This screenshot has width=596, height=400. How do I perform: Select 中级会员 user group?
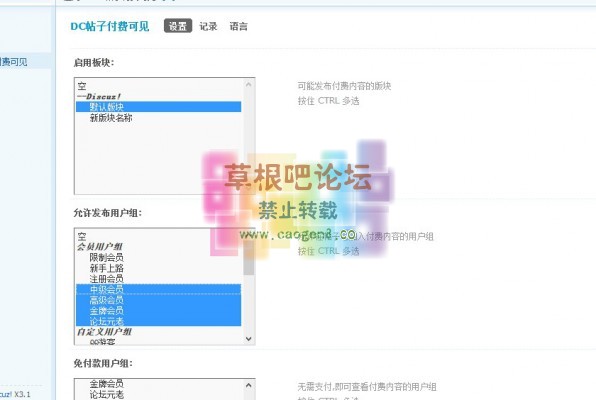click(159, 289)
